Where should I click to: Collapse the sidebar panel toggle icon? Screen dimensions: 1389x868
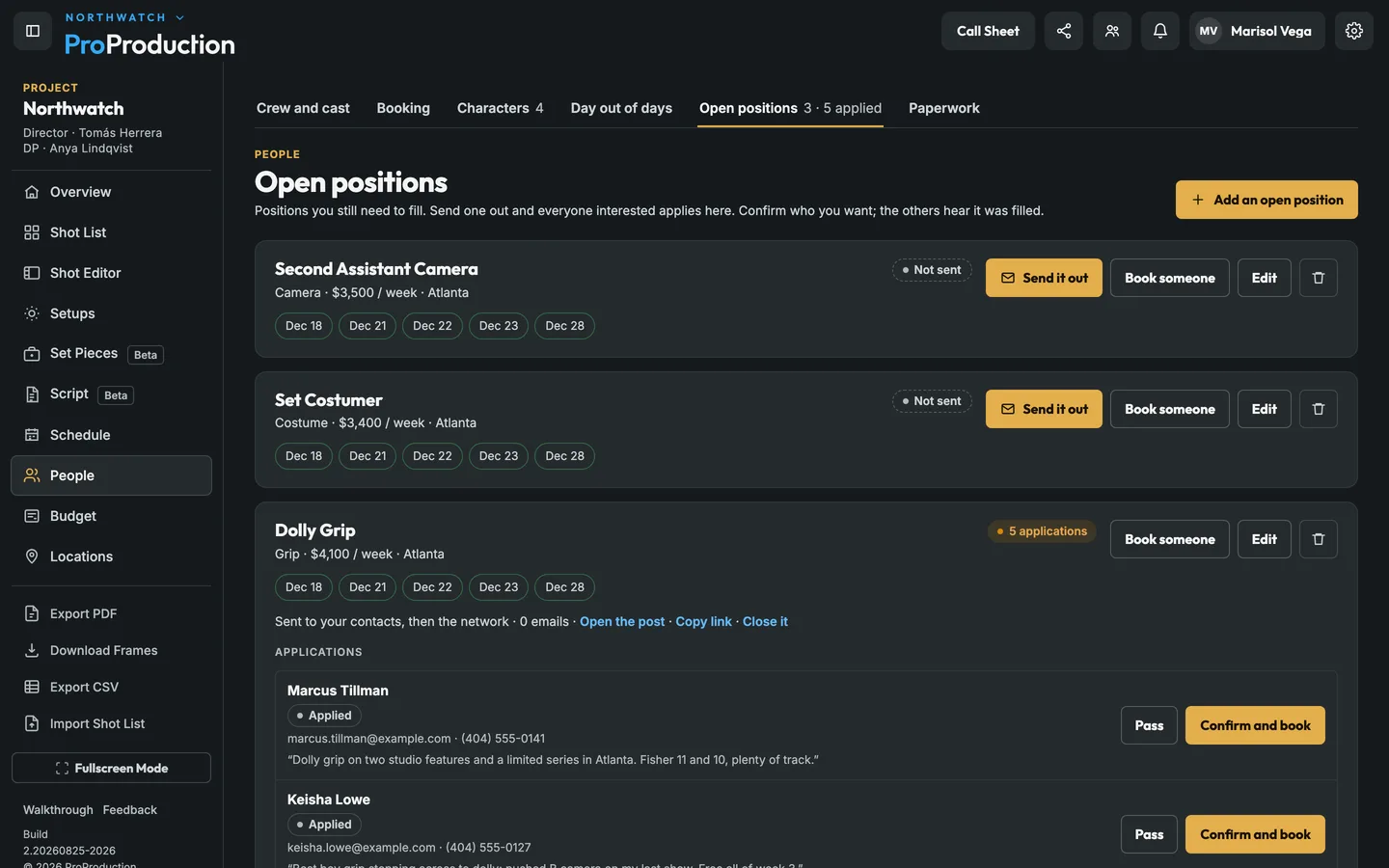33,31
